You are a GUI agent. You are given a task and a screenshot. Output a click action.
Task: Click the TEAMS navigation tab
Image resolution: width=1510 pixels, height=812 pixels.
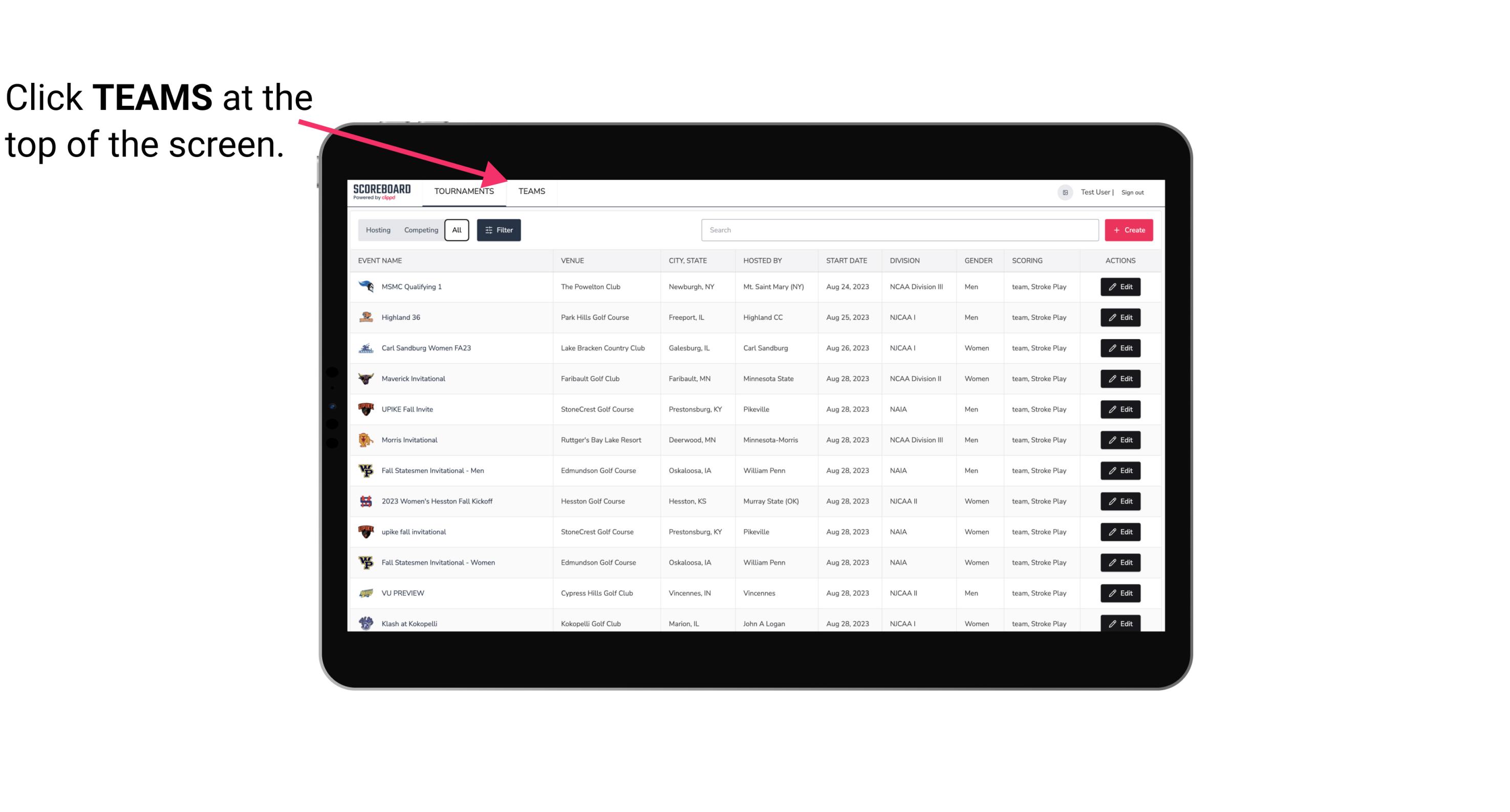531,191
